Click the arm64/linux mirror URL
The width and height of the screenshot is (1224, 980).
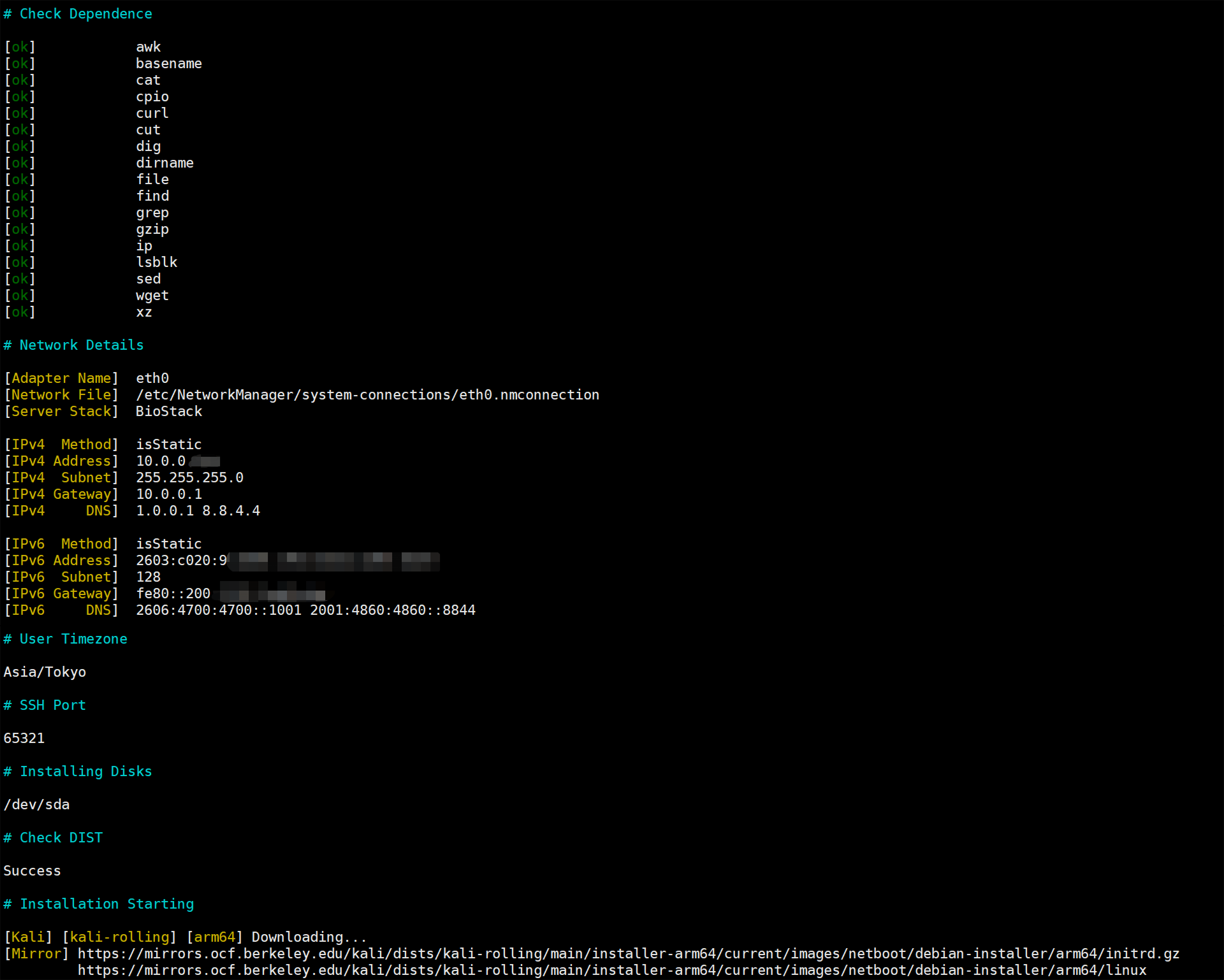(612, 970)
